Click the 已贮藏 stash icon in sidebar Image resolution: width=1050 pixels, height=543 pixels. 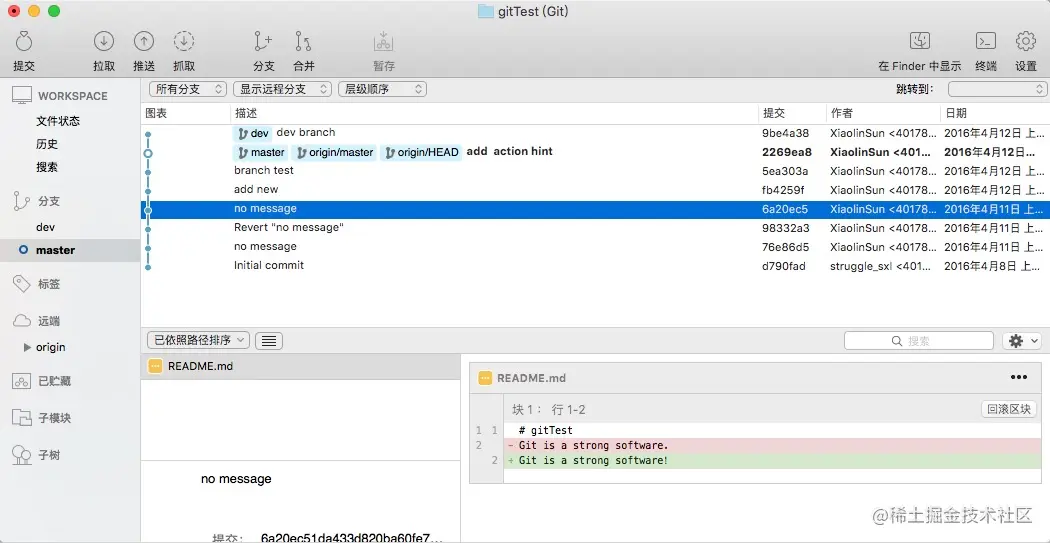pos(22,381)
